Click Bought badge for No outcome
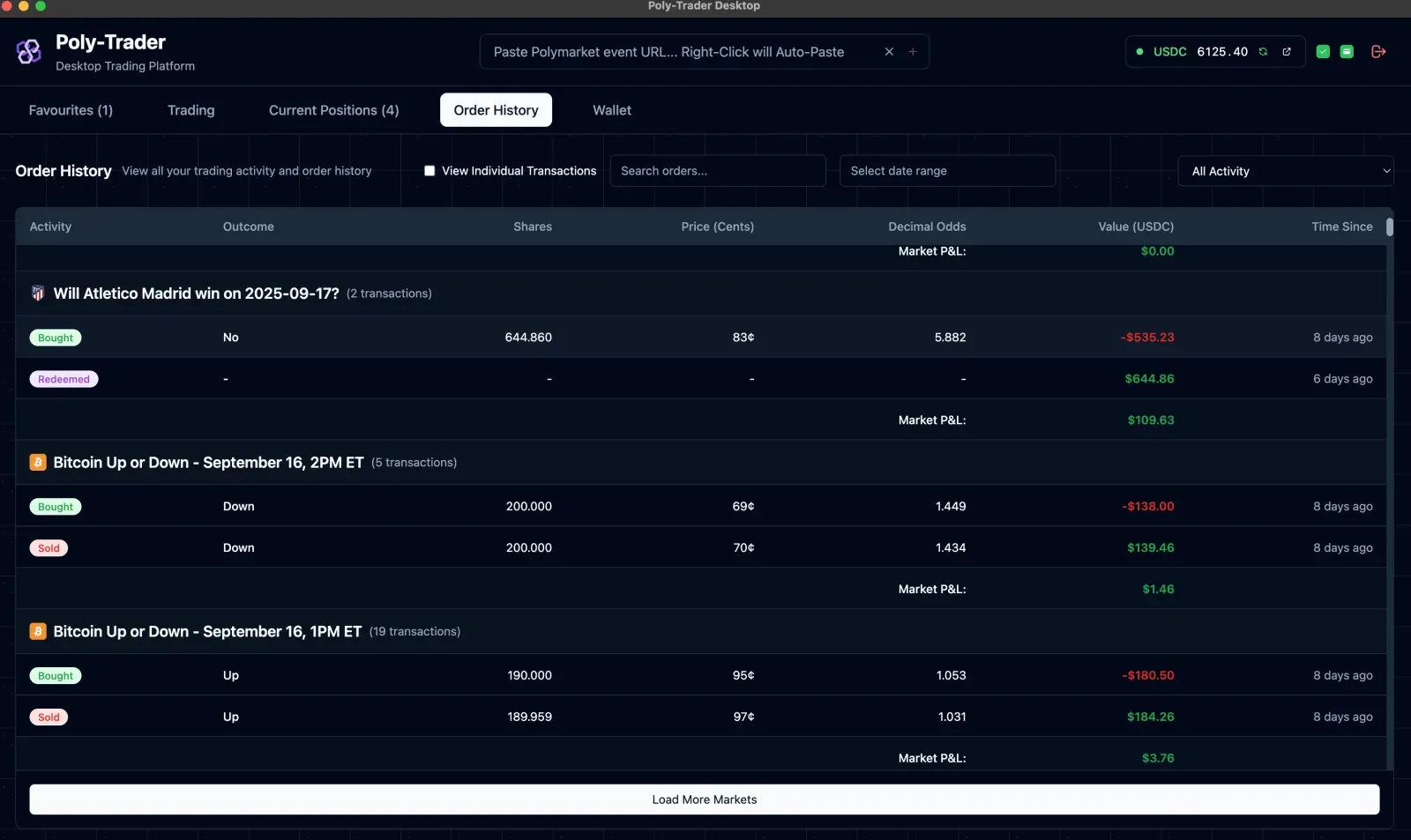The image size is (1411, 840). (56, 338)
